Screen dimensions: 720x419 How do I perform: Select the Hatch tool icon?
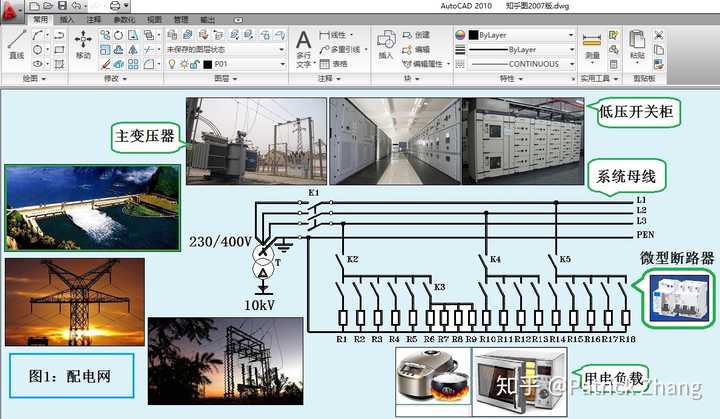(59, 64)
